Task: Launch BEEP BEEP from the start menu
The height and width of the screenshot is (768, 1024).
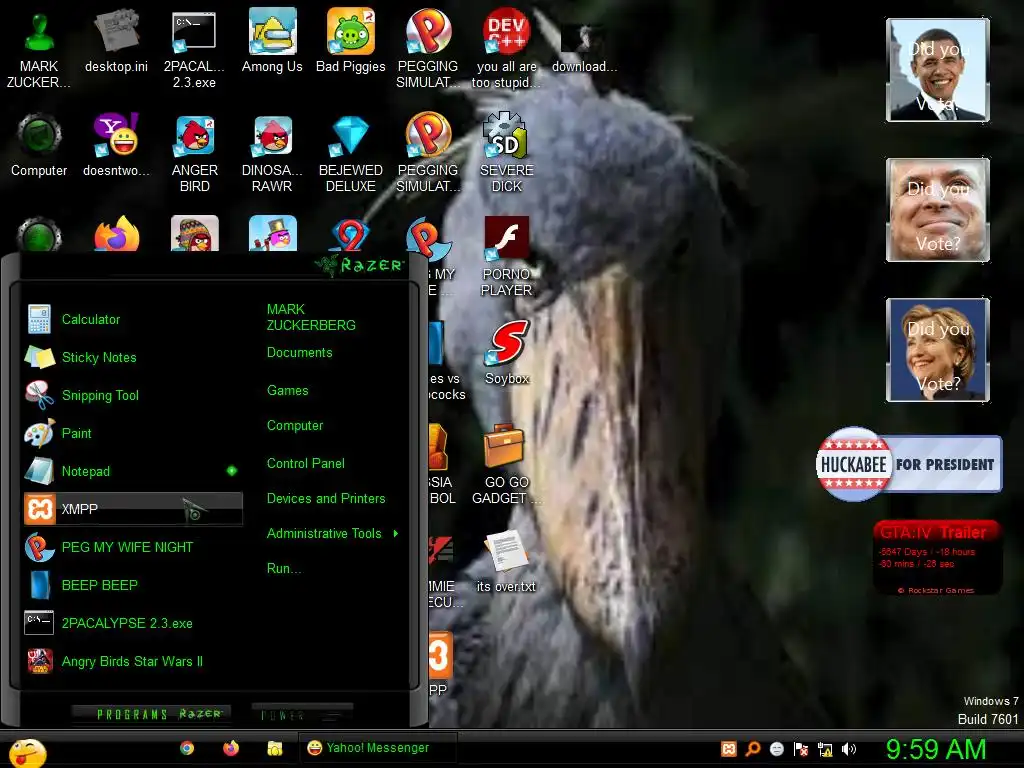Action: (133, 585)
